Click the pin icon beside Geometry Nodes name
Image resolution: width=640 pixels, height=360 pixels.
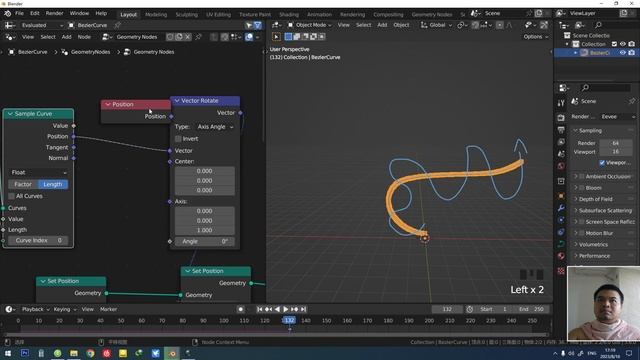(198, 37)
